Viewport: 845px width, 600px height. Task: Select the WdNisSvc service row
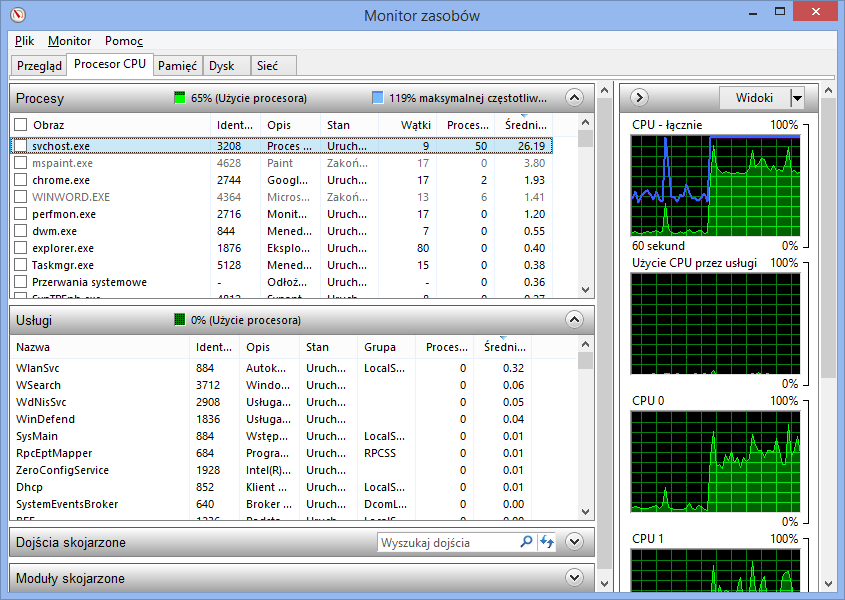tap(271, 402)
